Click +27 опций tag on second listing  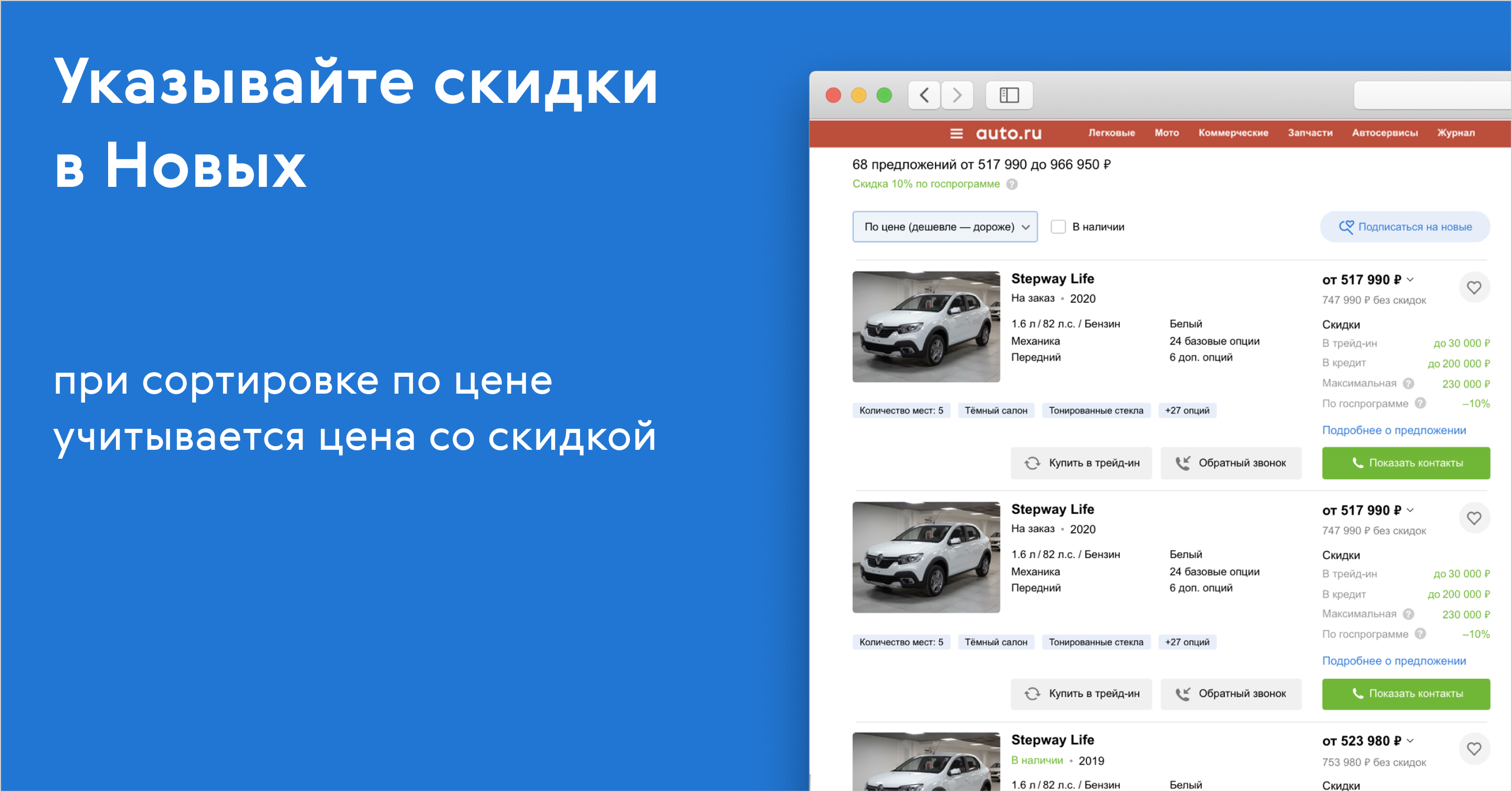coord(1187,642)
